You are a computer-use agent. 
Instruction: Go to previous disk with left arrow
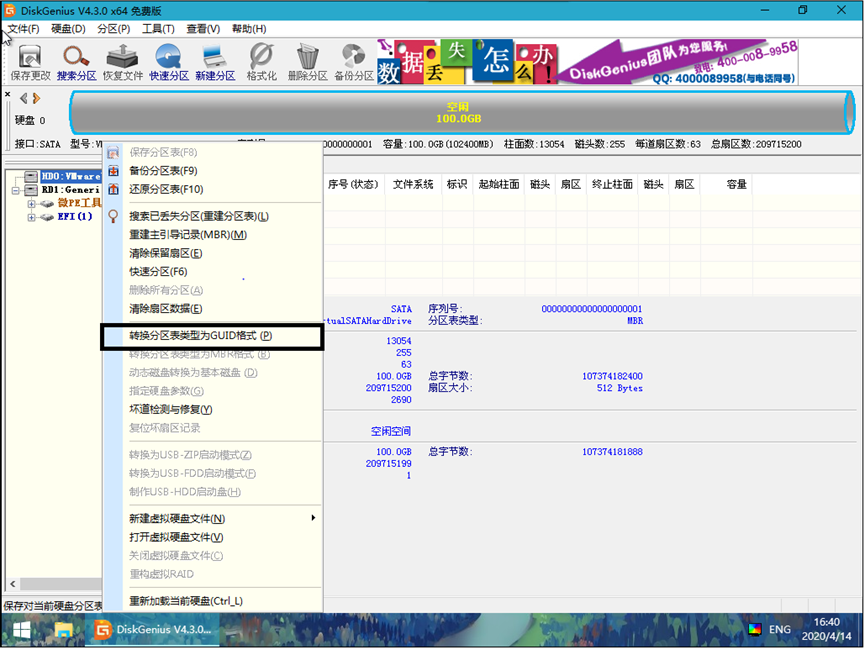[x=23, y=98]
